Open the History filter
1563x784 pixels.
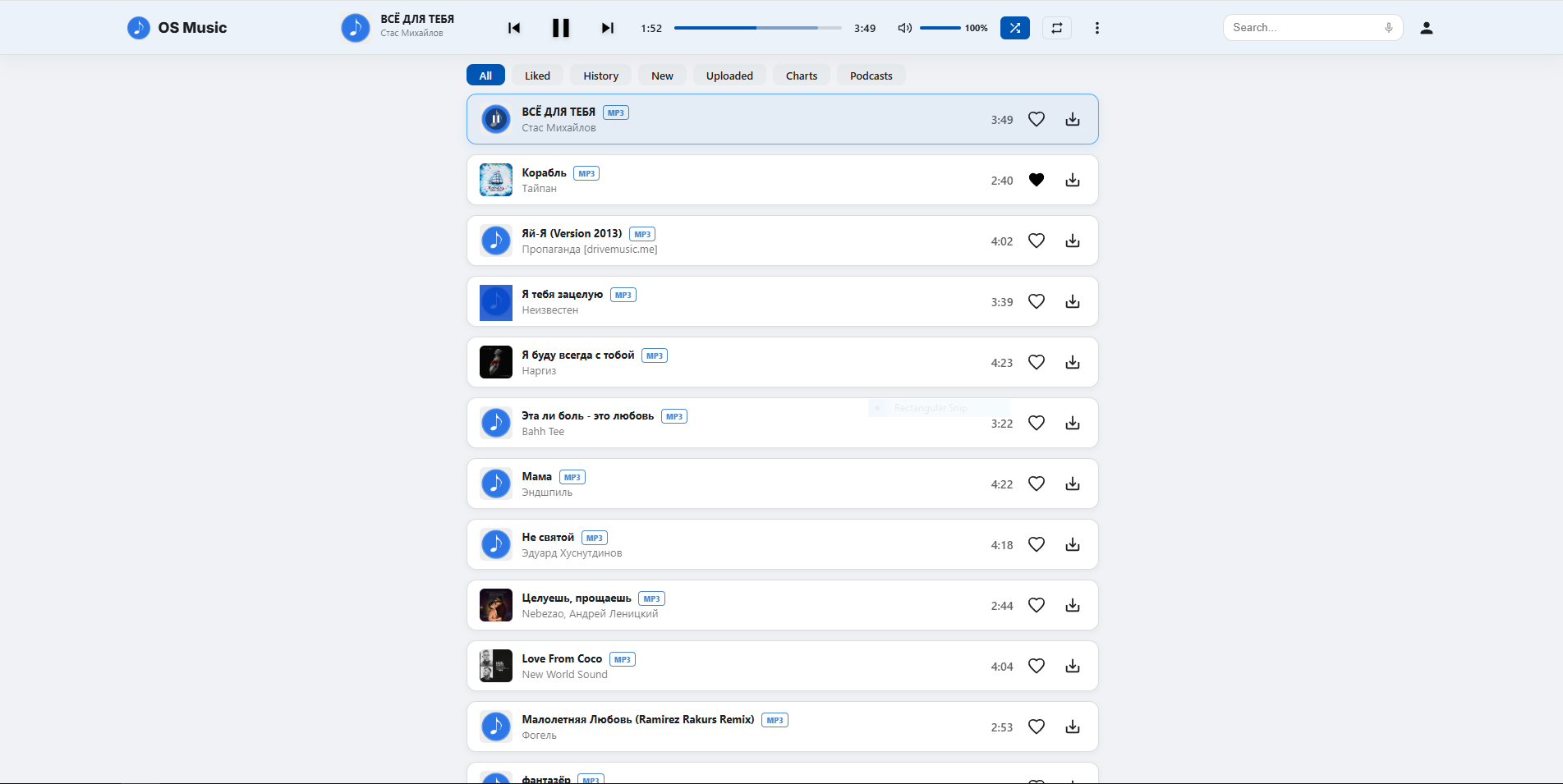[601, 76]
